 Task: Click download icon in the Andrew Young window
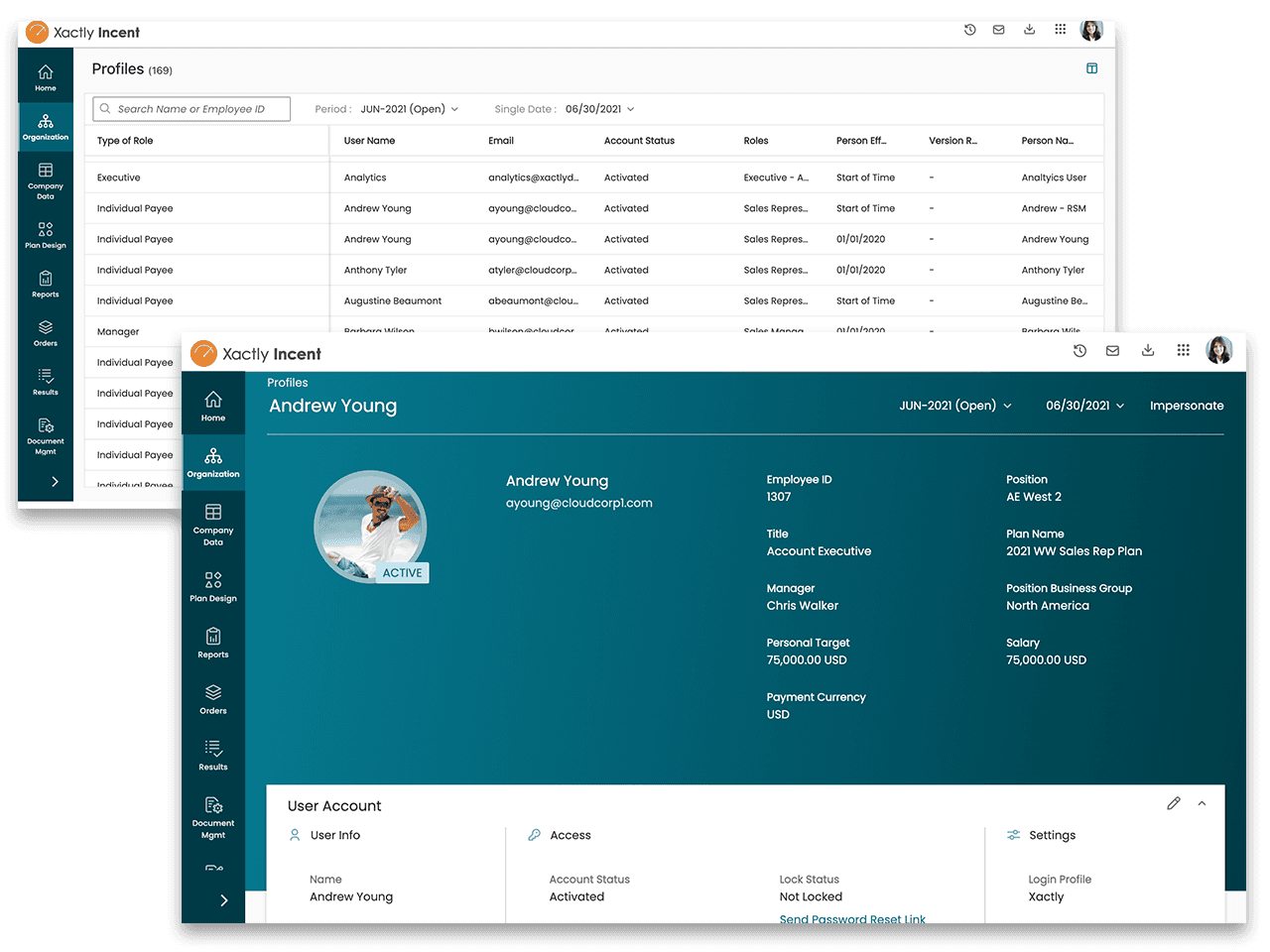click(x=1148, y=350)
